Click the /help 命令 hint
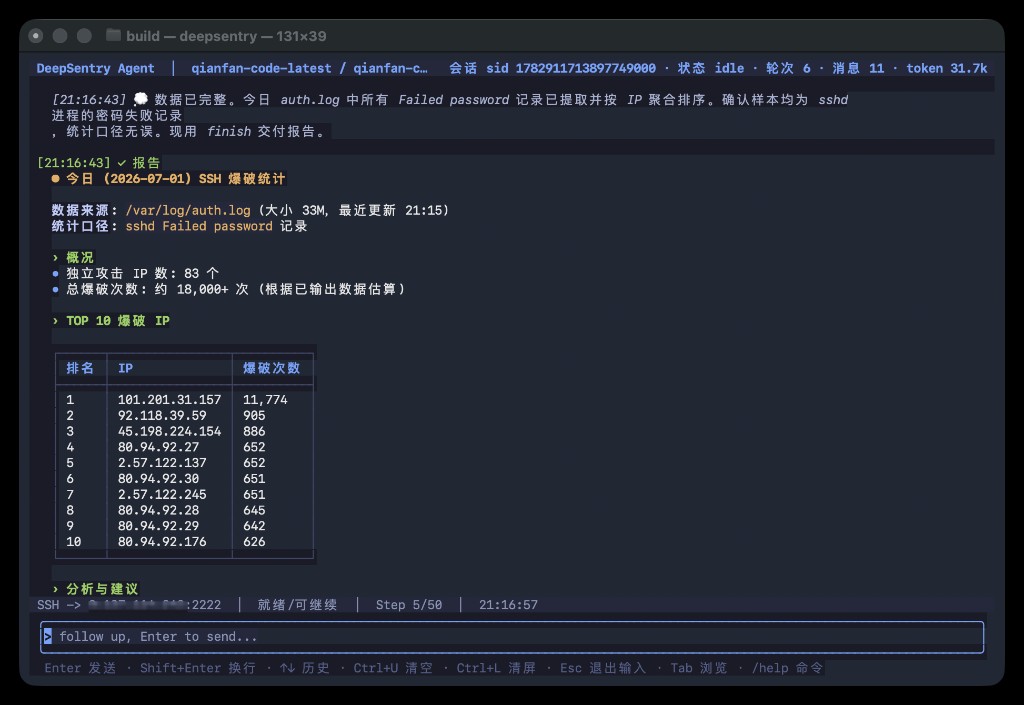Screen dimensions: 1024x705 (x=788, y=668)
